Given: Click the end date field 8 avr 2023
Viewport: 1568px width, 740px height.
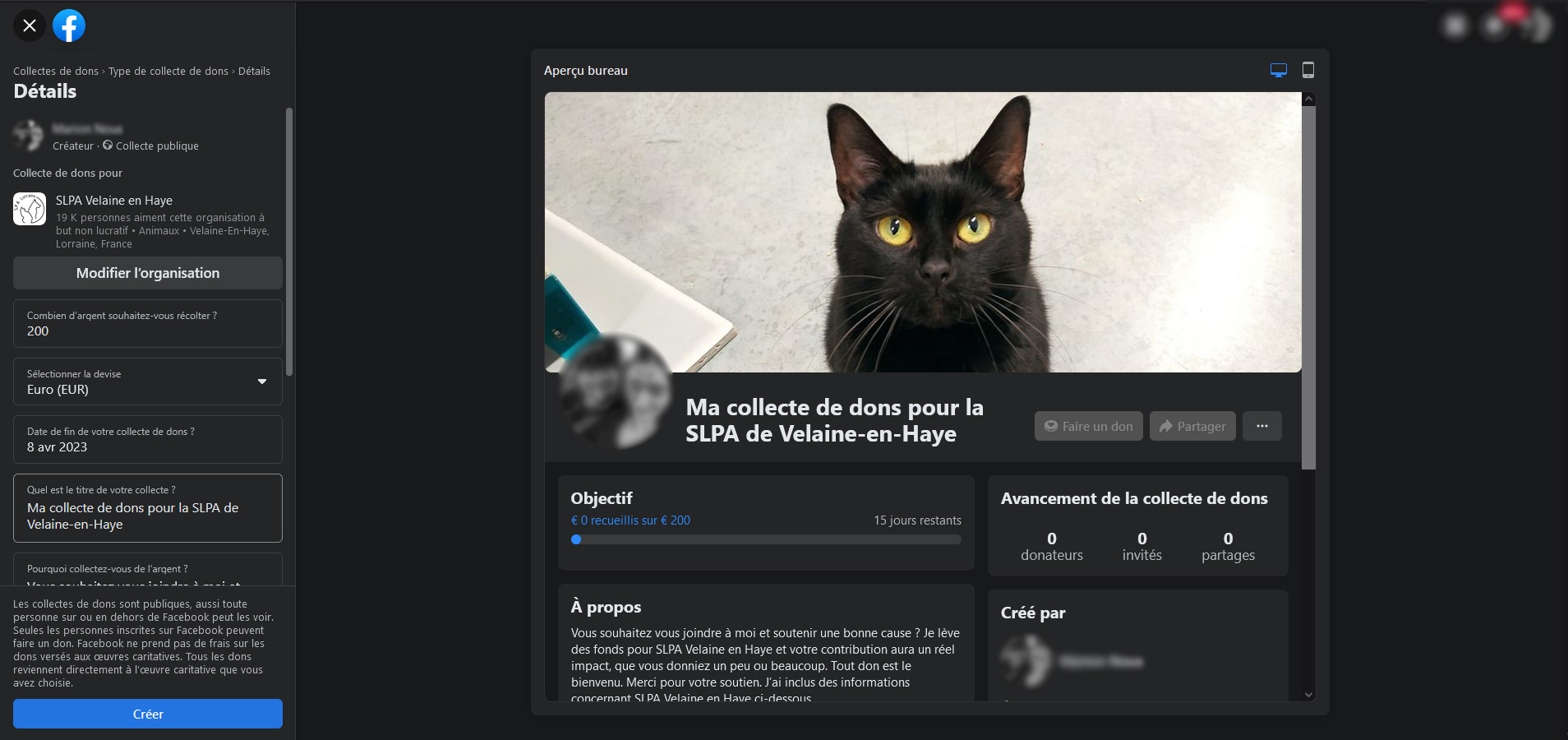Looking at the screenshot, I should click(148, 439).
